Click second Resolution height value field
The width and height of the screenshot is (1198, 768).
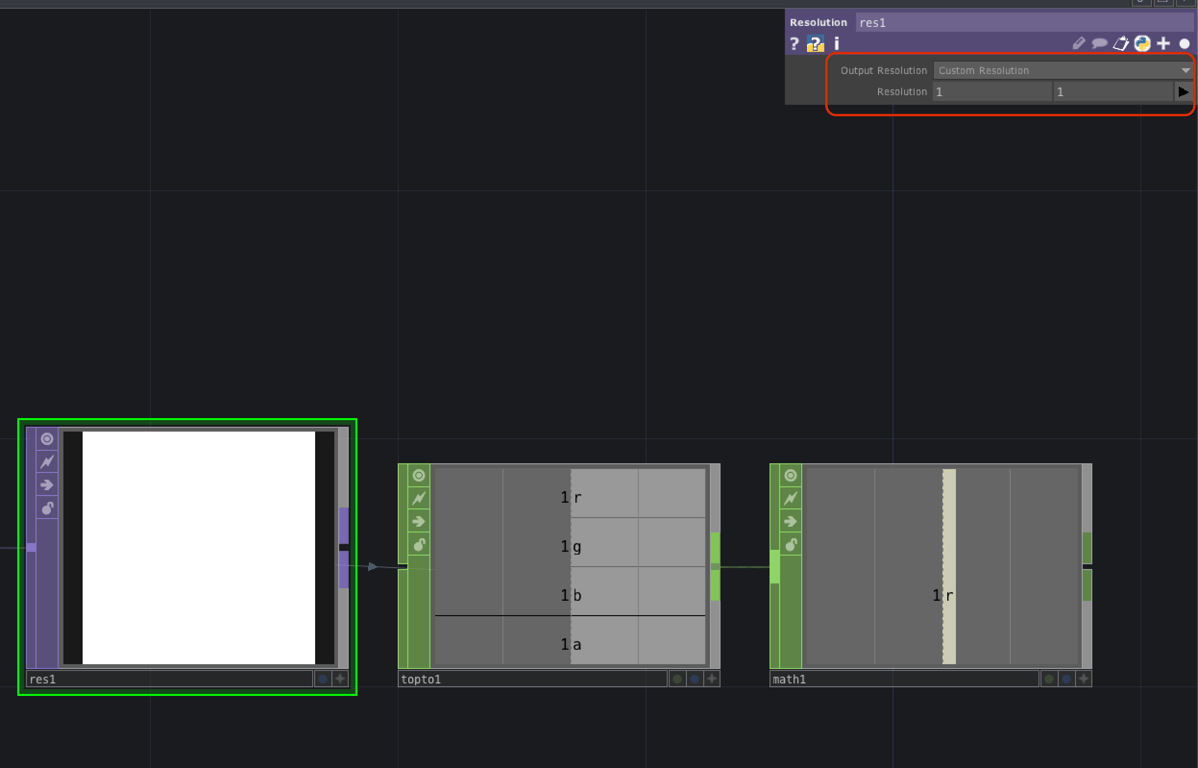click(x=1113, y=92)
